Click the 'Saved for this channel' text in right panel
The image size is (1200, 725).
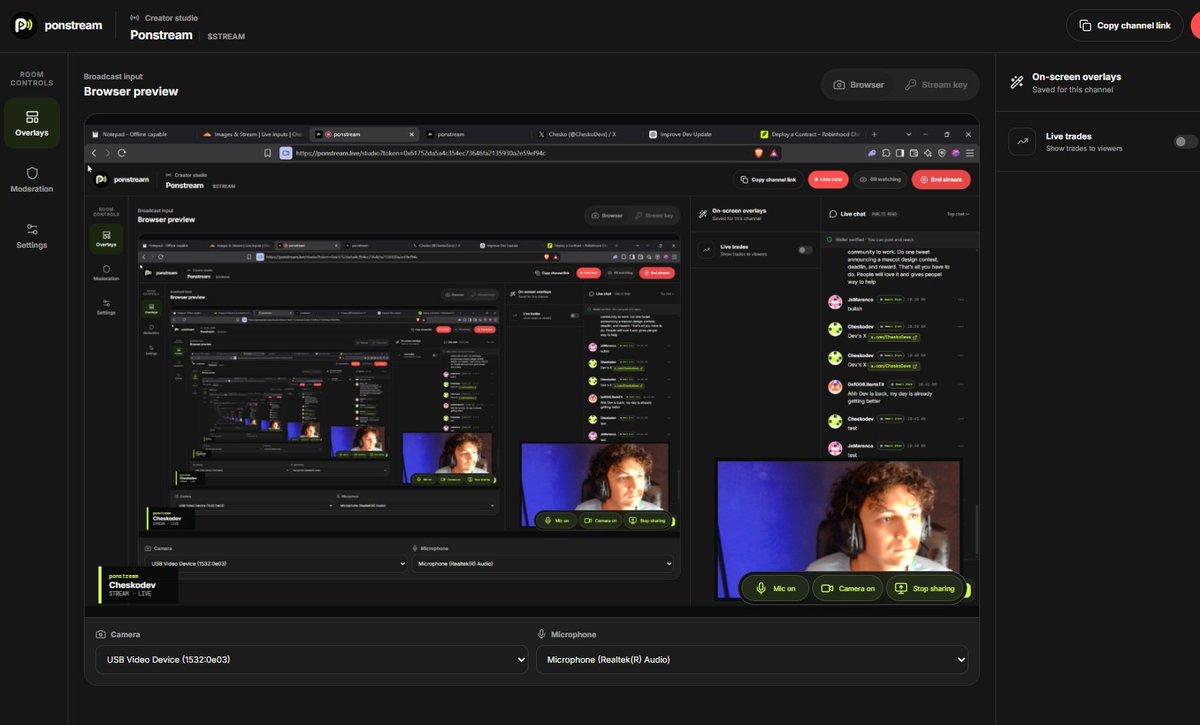(1072, 90)
